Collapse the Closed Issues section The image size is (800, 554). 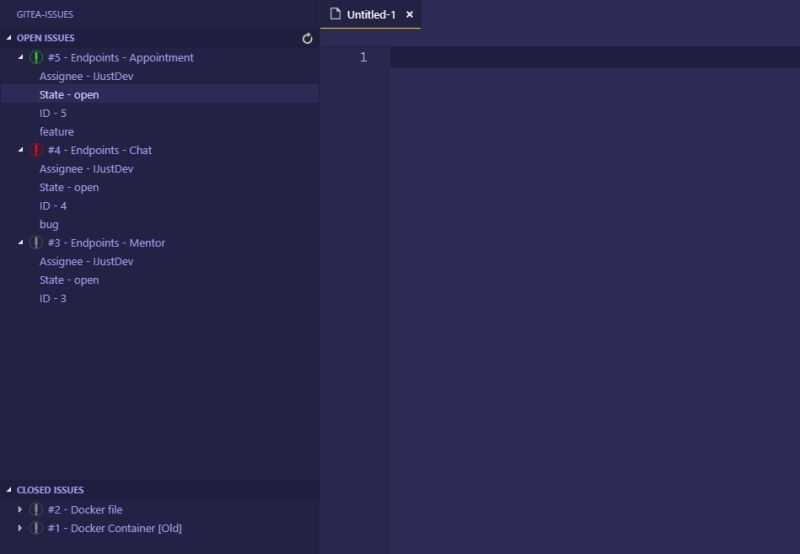pos(9,490)
